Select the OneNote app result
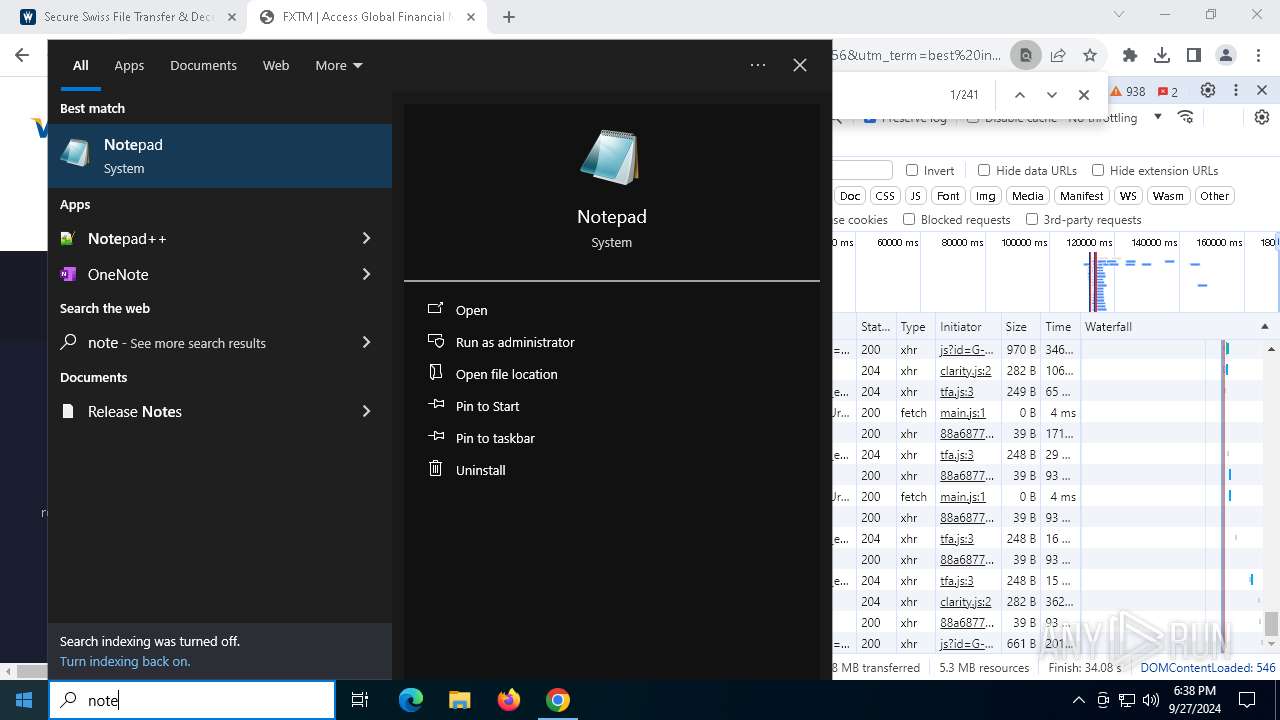Screen dimensions: 1280x720 [202, 274]
